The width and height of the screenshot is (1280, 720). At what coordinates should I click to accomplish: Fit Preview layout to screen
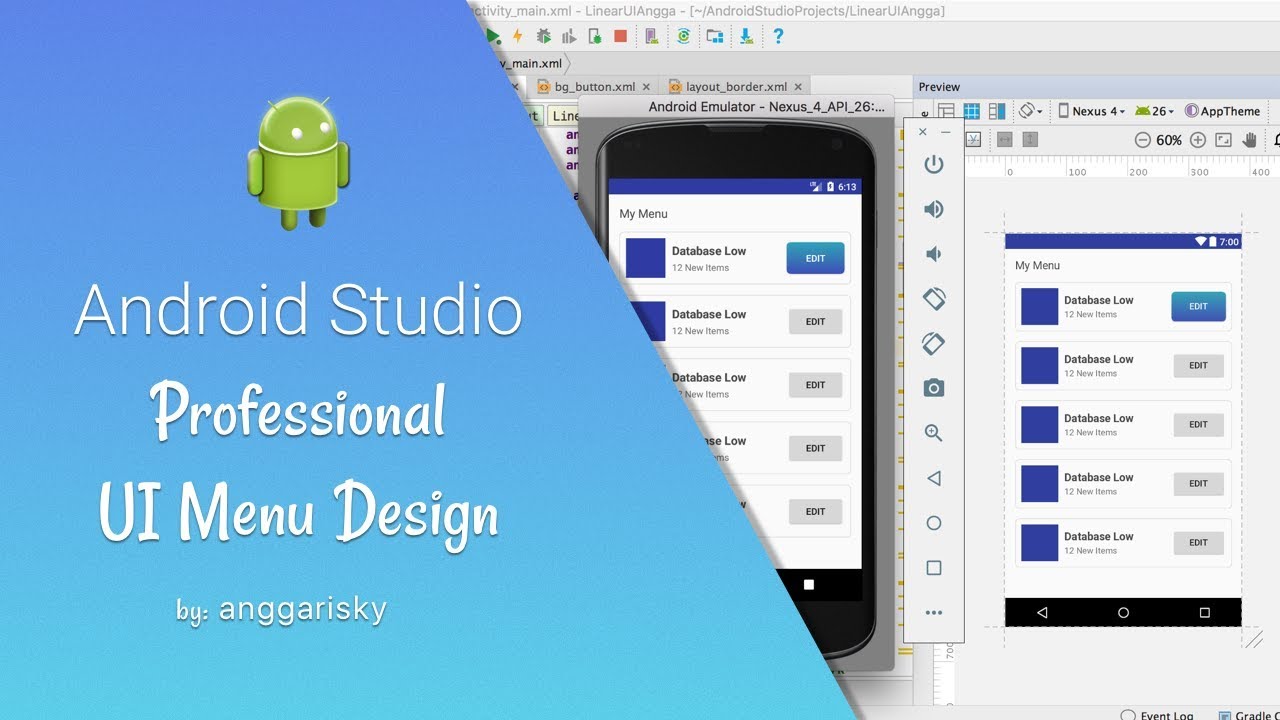click(1223, 140)
